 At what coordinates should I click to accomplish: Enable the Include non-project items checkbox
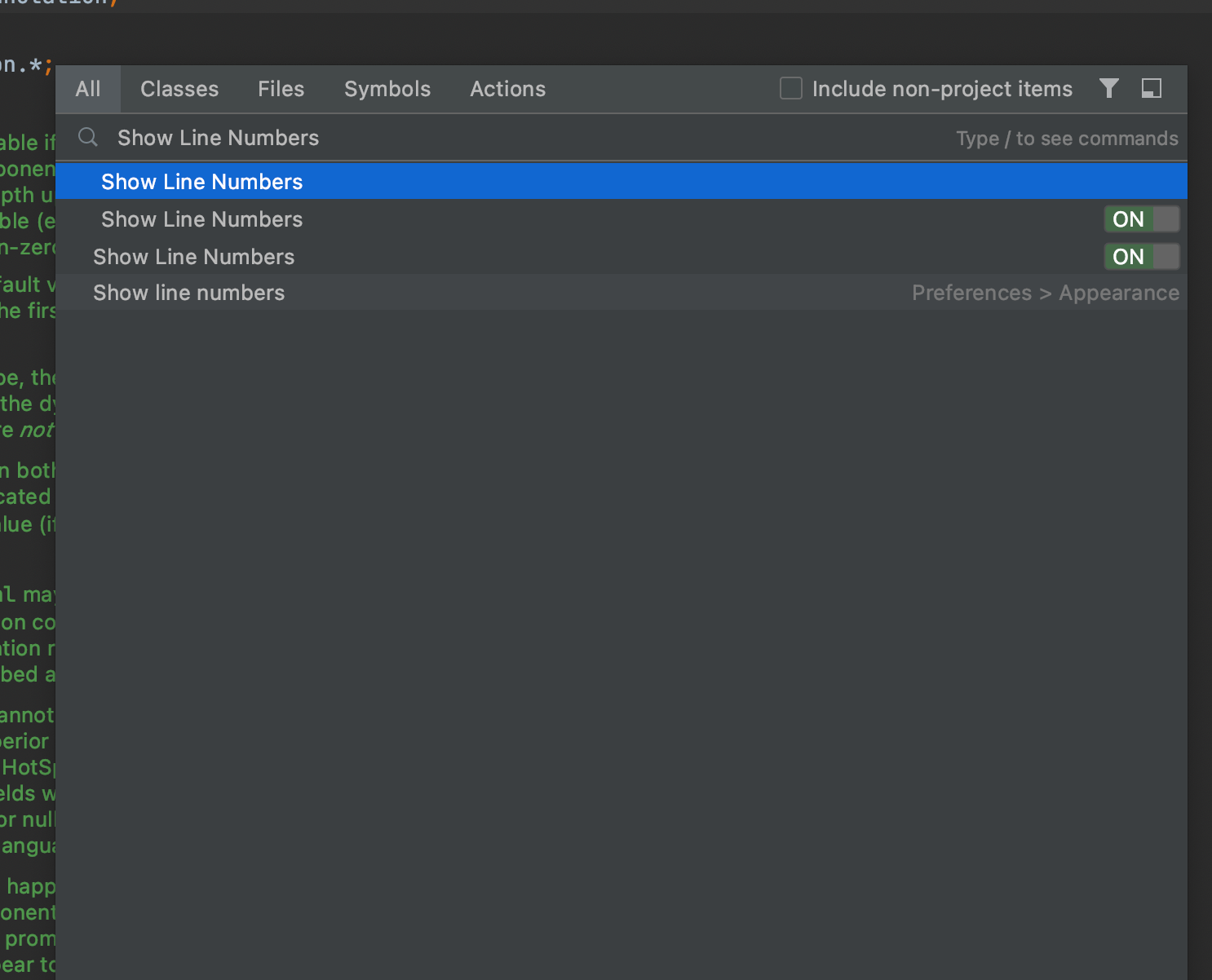click(790, 88)
